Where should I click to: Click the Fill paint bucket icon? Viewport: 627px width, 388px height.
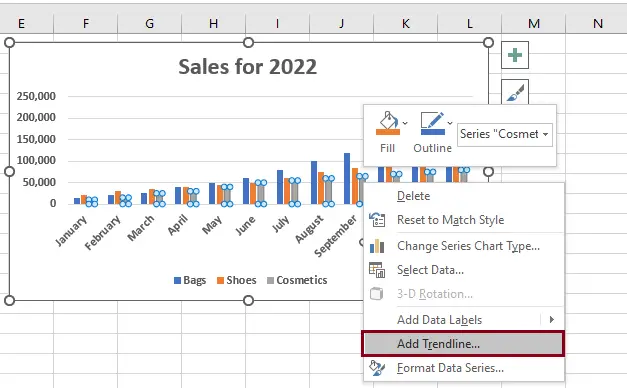(x=388, y=123)
